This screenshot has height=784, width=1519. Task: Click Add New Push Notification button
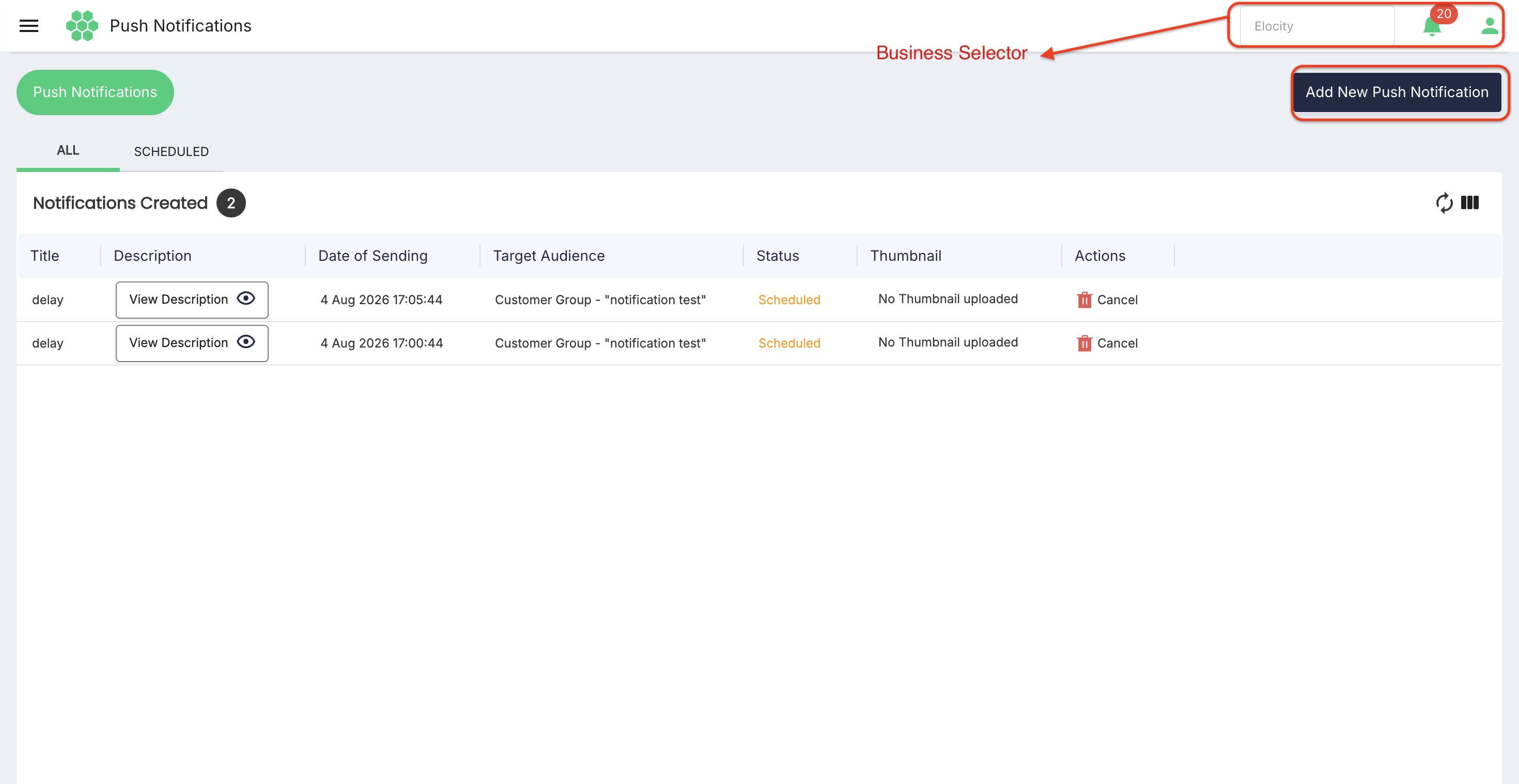click(x=1397, y=92)
